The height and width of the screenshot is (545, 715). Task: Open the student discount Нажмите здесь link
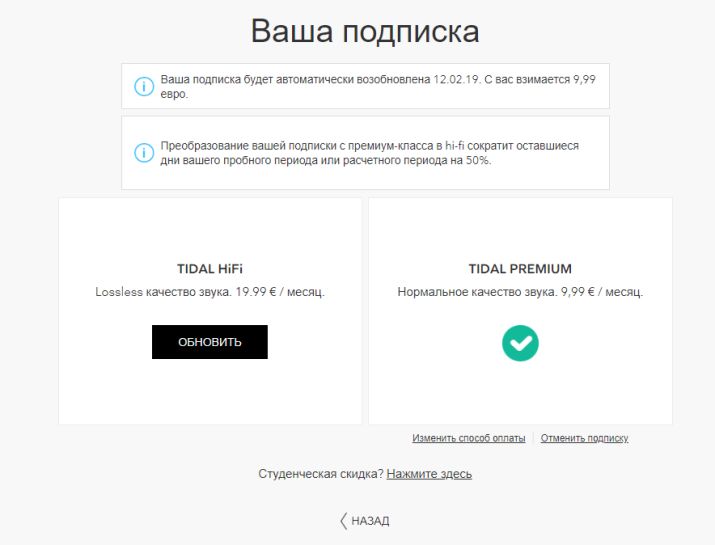point(429,474)
